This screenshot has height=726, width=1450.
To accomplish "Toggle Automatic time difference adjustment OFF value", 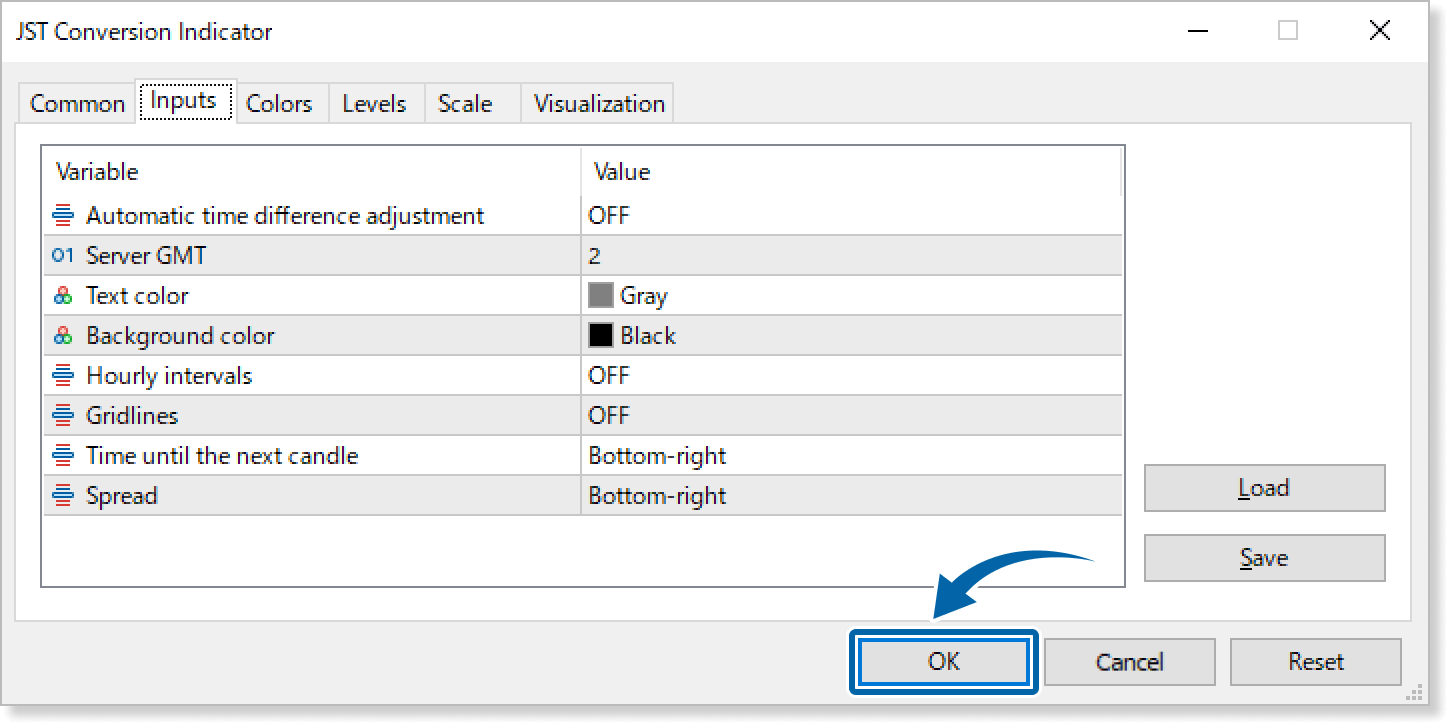I will 609,216.
